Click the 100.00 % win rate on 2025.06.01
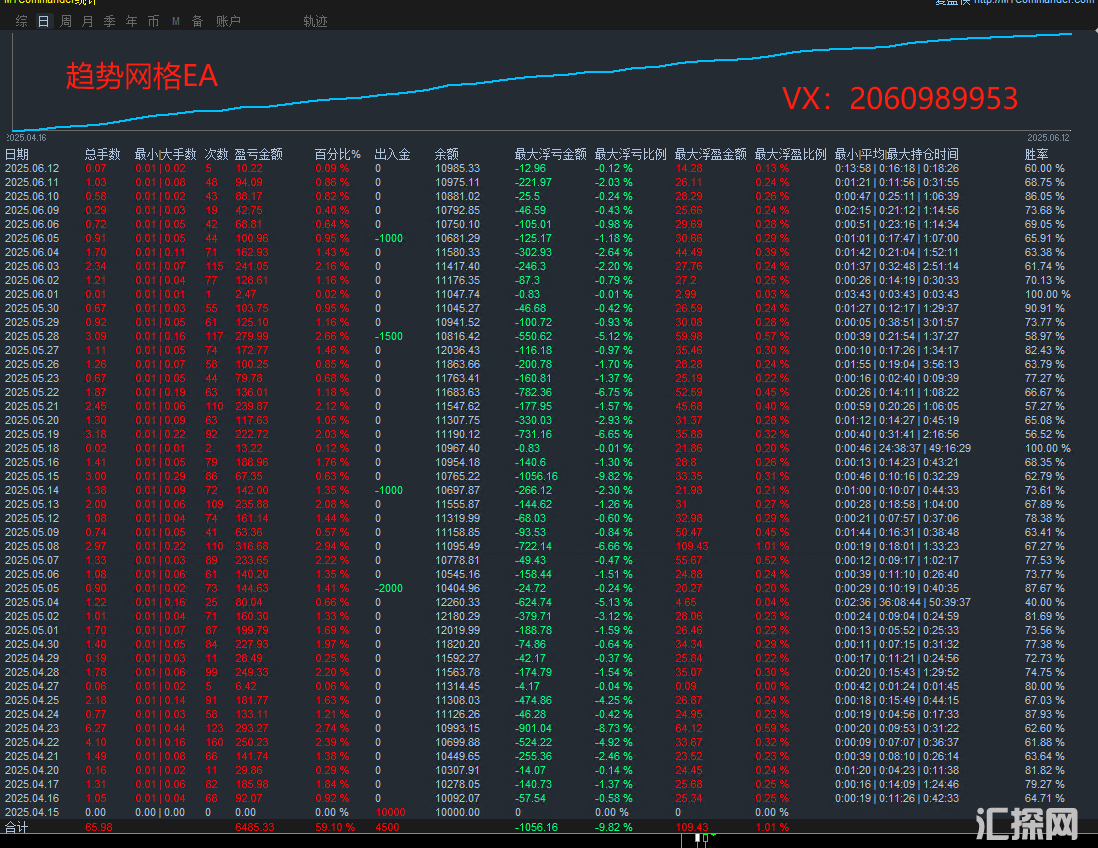This screenshot has width=1098, height=848. (1048, 294)
